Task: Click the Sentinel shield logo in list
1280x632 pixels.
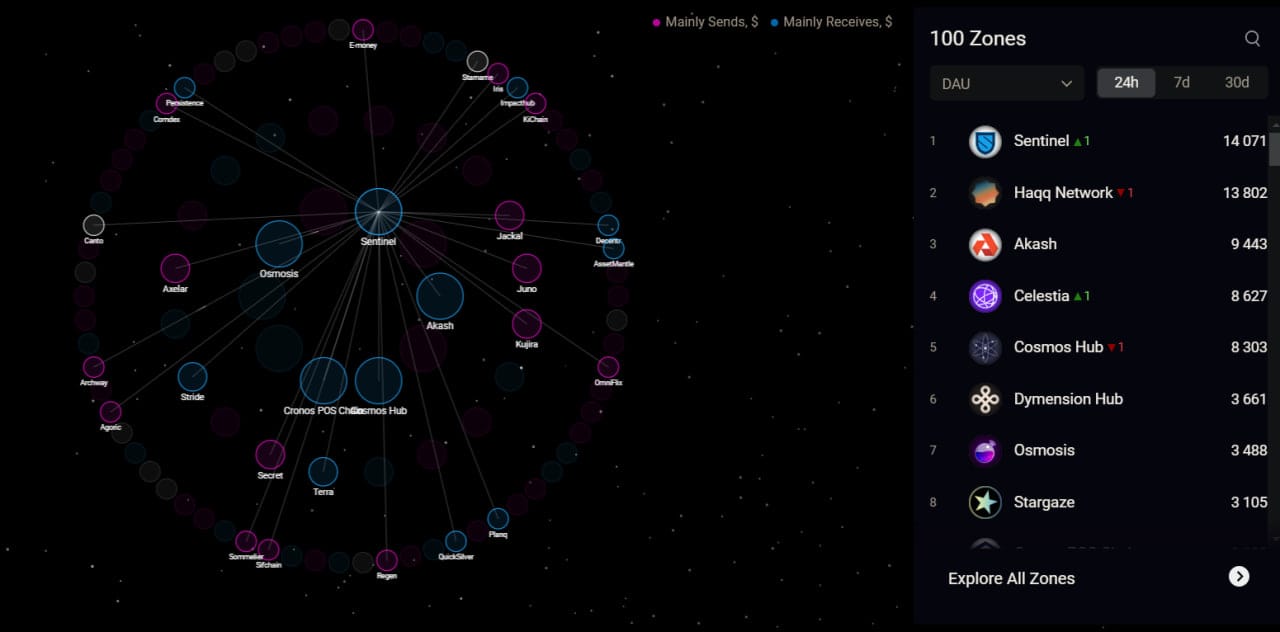Action: (x=985, y=142)
